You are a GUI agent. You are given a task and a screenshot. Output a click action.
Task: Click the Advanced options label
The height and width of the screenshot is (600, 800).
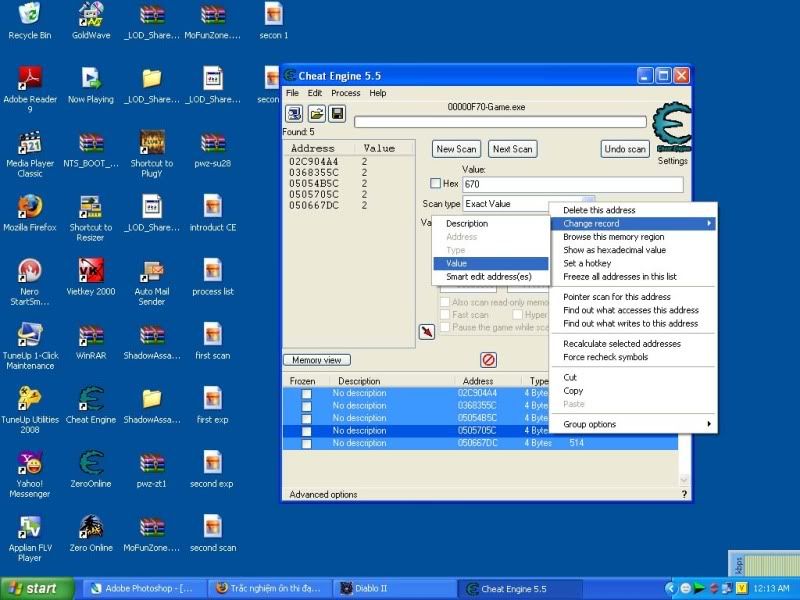(x=323, y=494)
